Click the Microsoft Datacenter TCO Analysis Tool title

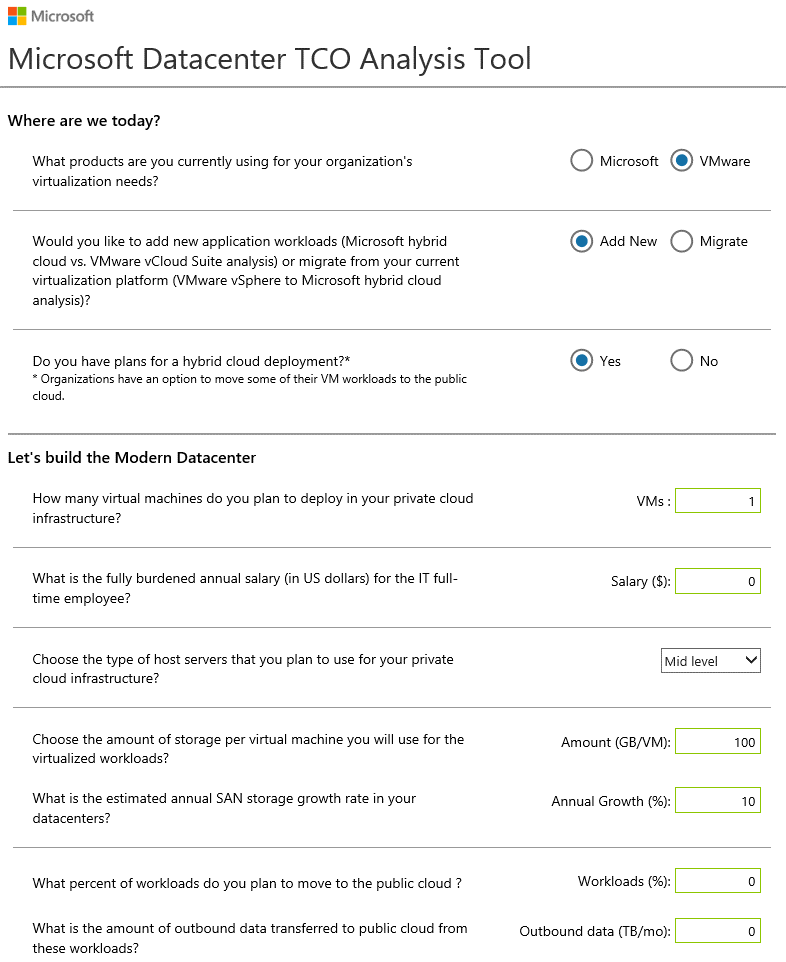(269, 59)
